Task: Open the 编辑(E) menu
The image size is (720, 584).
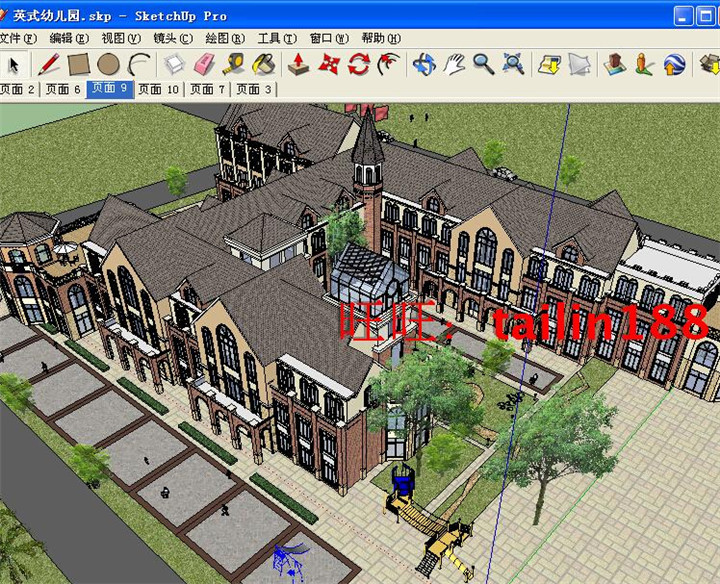Action: tap(69, 39)
